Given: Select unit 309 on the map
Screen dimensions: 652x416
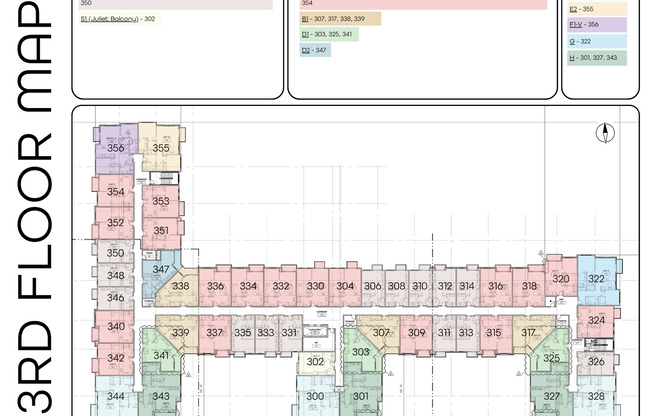Looking at the screenshot, I should pyautogui.click(x=416, y=333).
